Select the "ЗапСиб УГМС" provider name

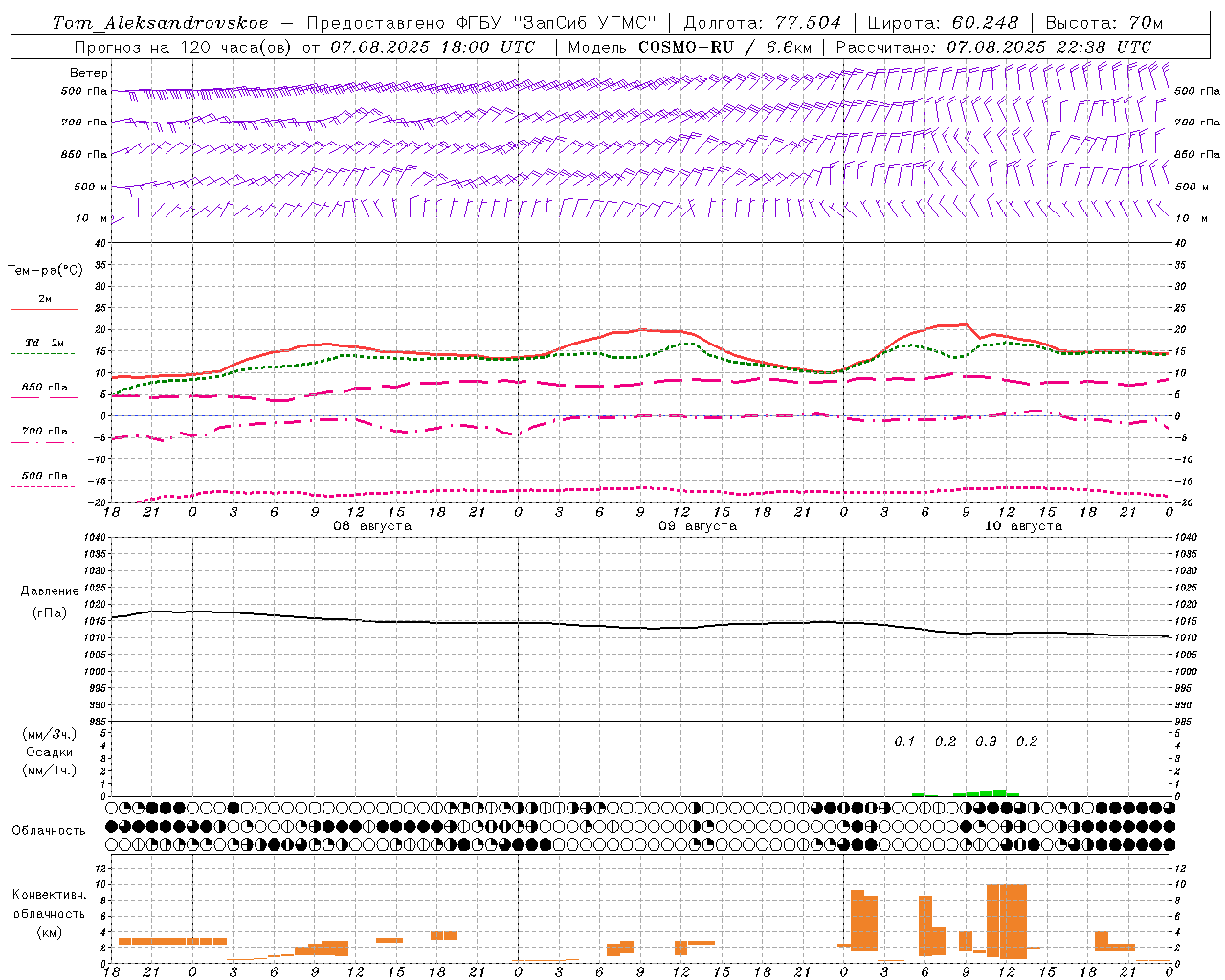coord(585,23)
